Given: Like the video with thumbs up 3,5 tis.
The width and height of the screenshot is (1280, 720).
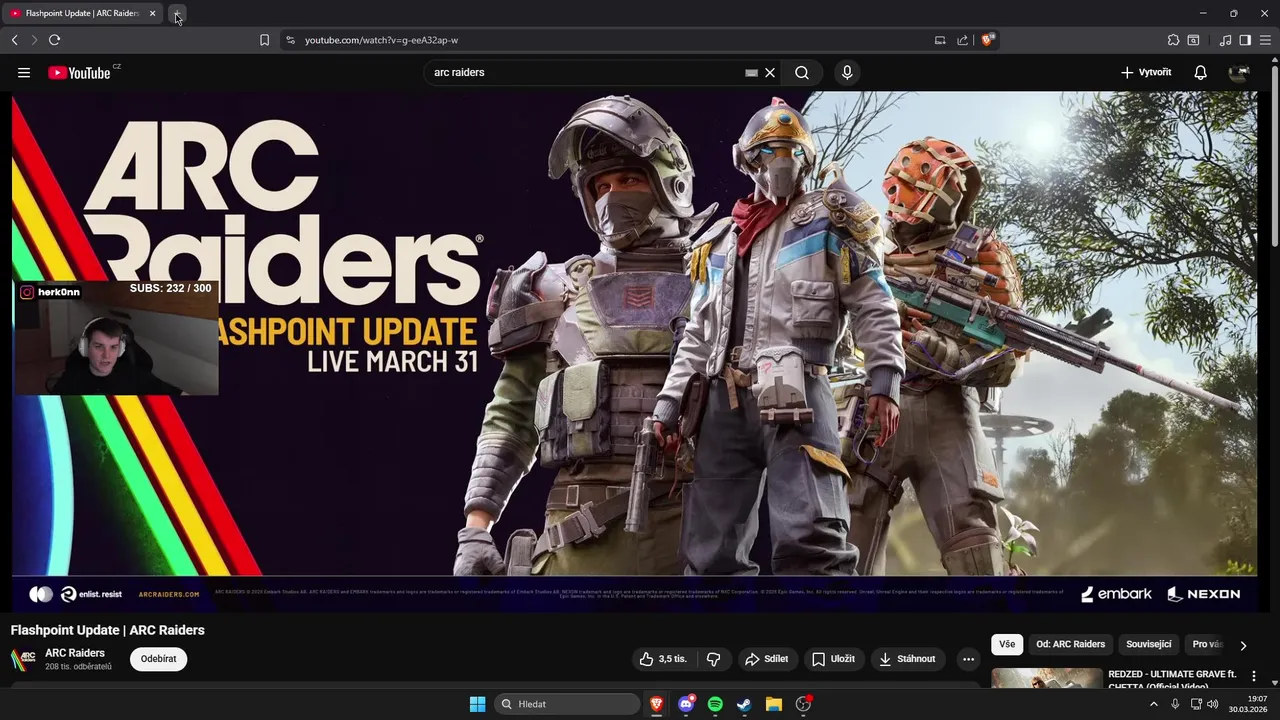Looking at the screenshot, I should 663,659.
